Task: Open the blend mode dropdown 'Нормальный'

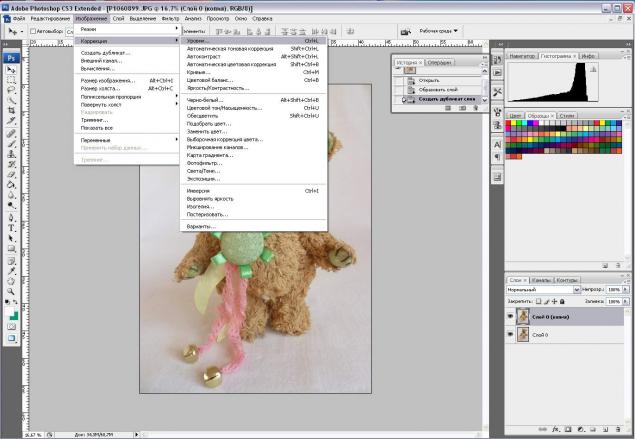Action: coord(541,289)
